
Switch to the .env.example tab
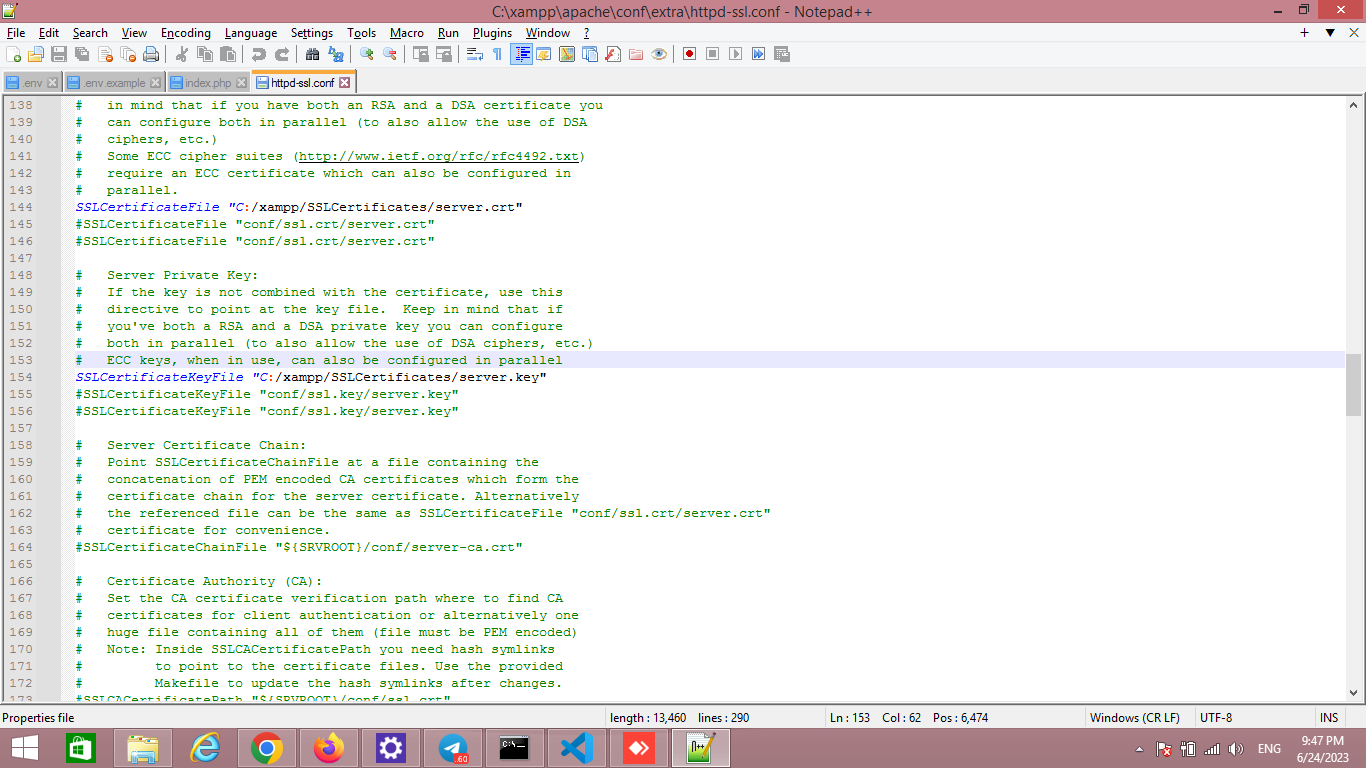coord(113,83)
